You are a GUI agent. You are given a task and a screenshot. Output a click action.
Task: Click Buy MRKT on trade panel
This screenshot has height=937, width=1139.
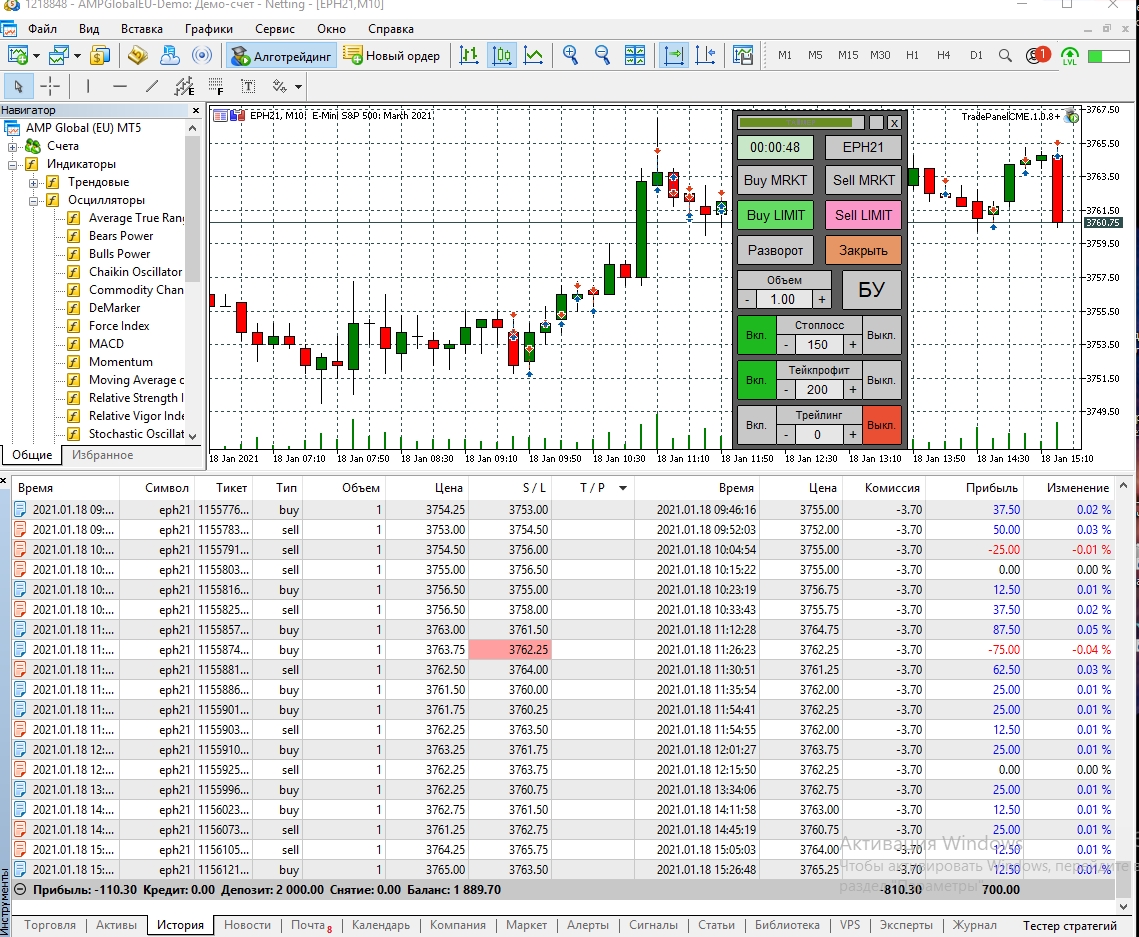[x=775, y=180]
